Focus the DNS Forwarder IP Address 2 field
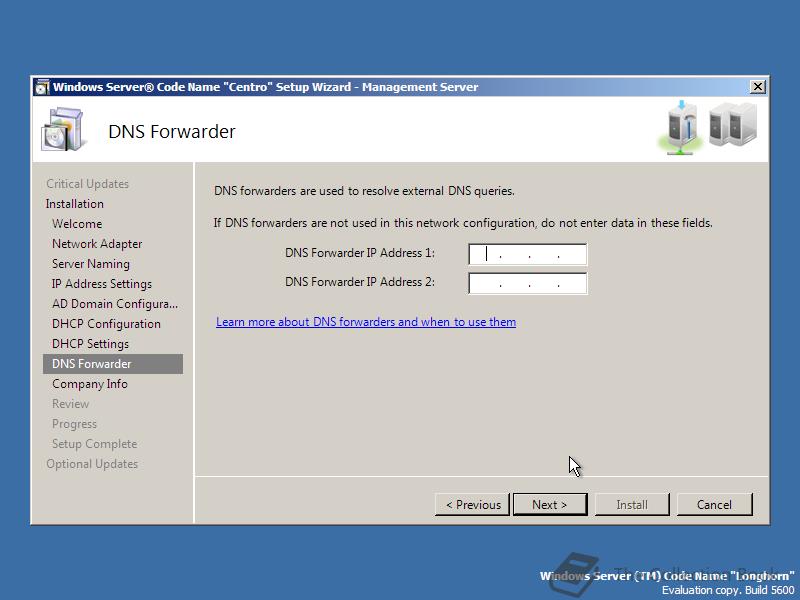Image resolution: width=800 pixels, height=600 pixels. [528, 284]
